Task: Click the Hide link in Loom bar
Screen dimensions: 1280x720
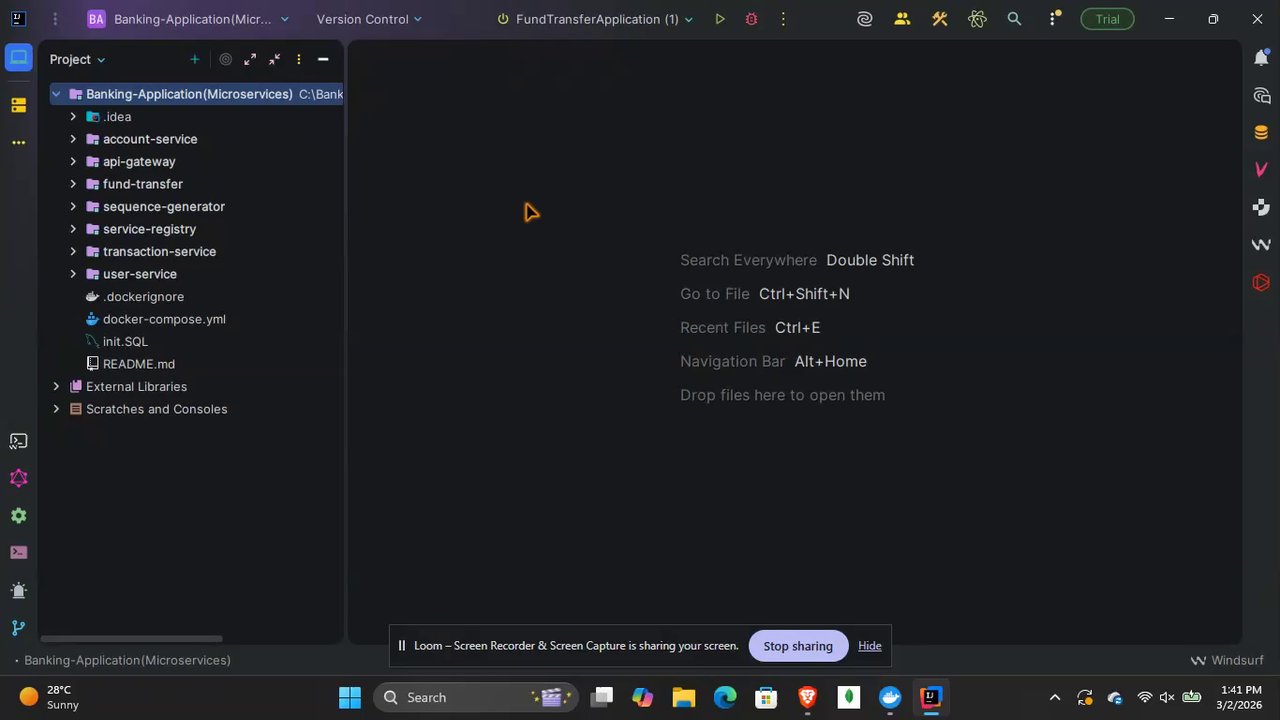Action: [870, 646]
